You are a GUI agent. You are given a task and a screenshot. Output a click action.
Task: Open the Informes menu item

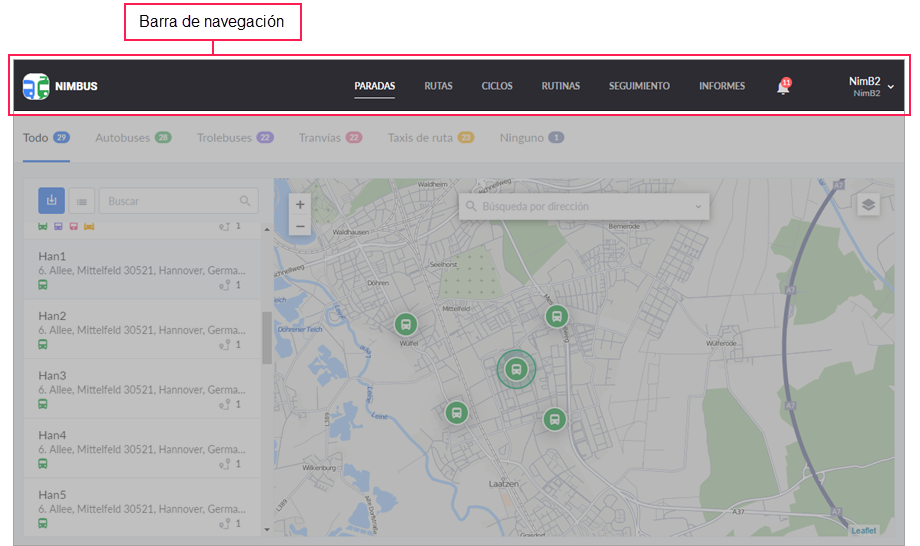point(721,86)
